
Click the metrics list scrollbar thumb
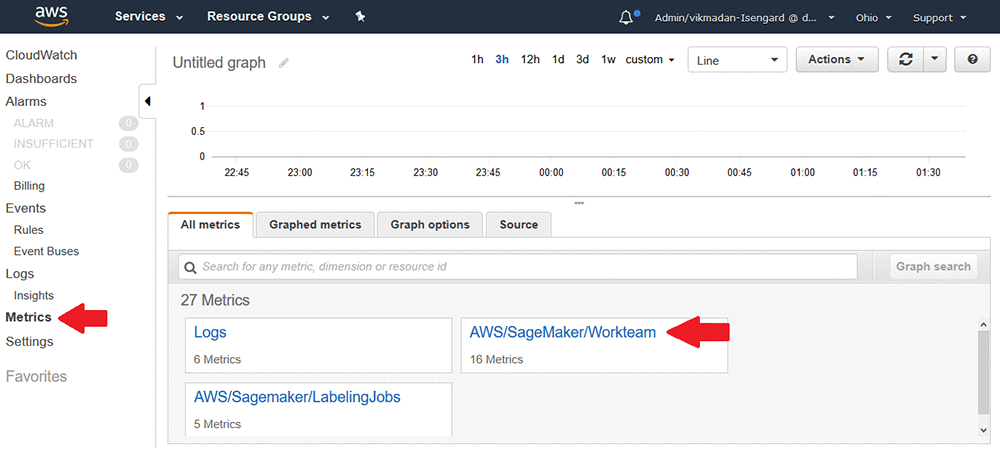pyautogui.click(x=983, y=374)
